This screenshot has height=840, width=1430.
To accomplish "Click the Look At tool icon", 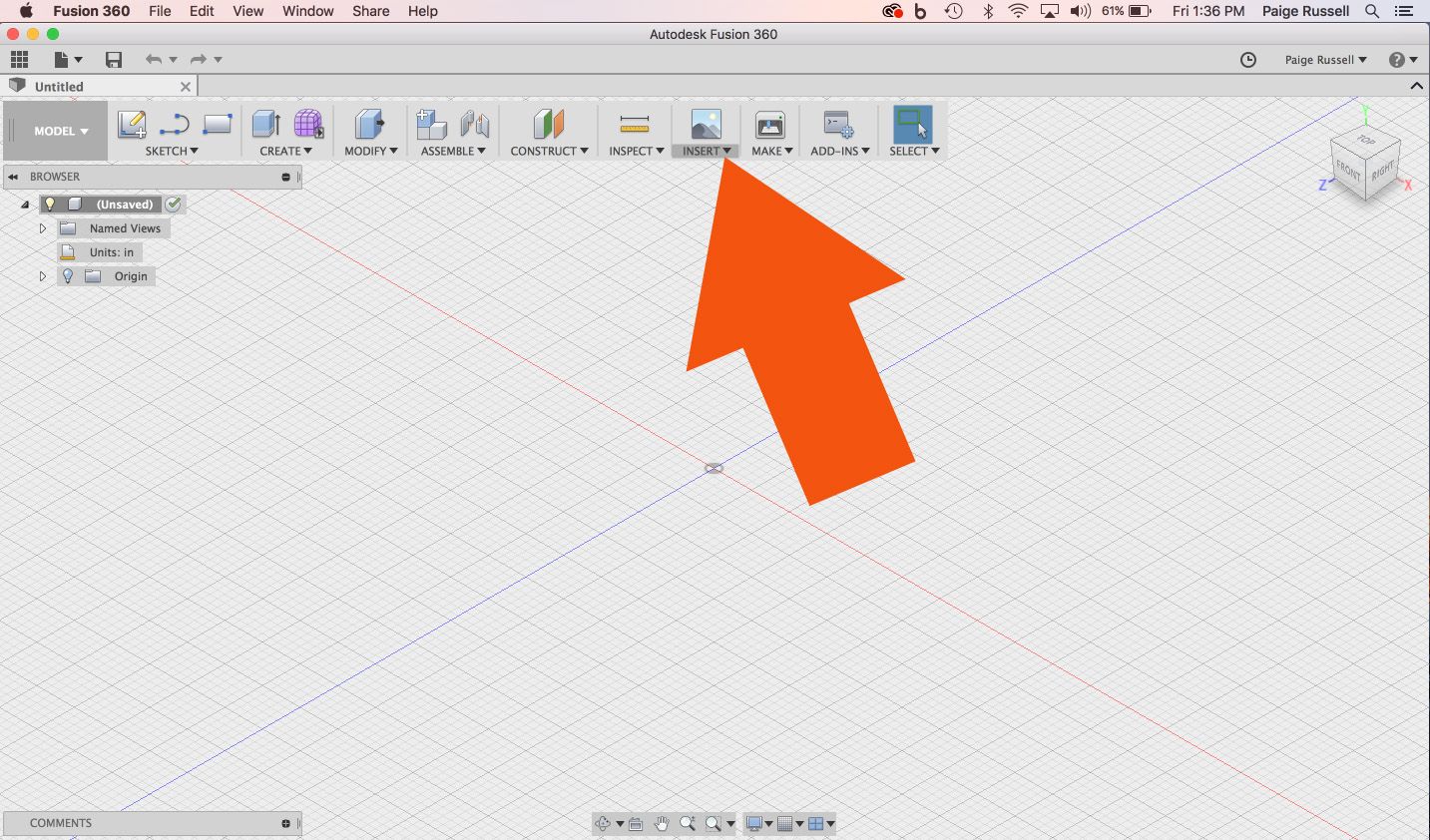I will pyautogui.click(x=636, y=824).
